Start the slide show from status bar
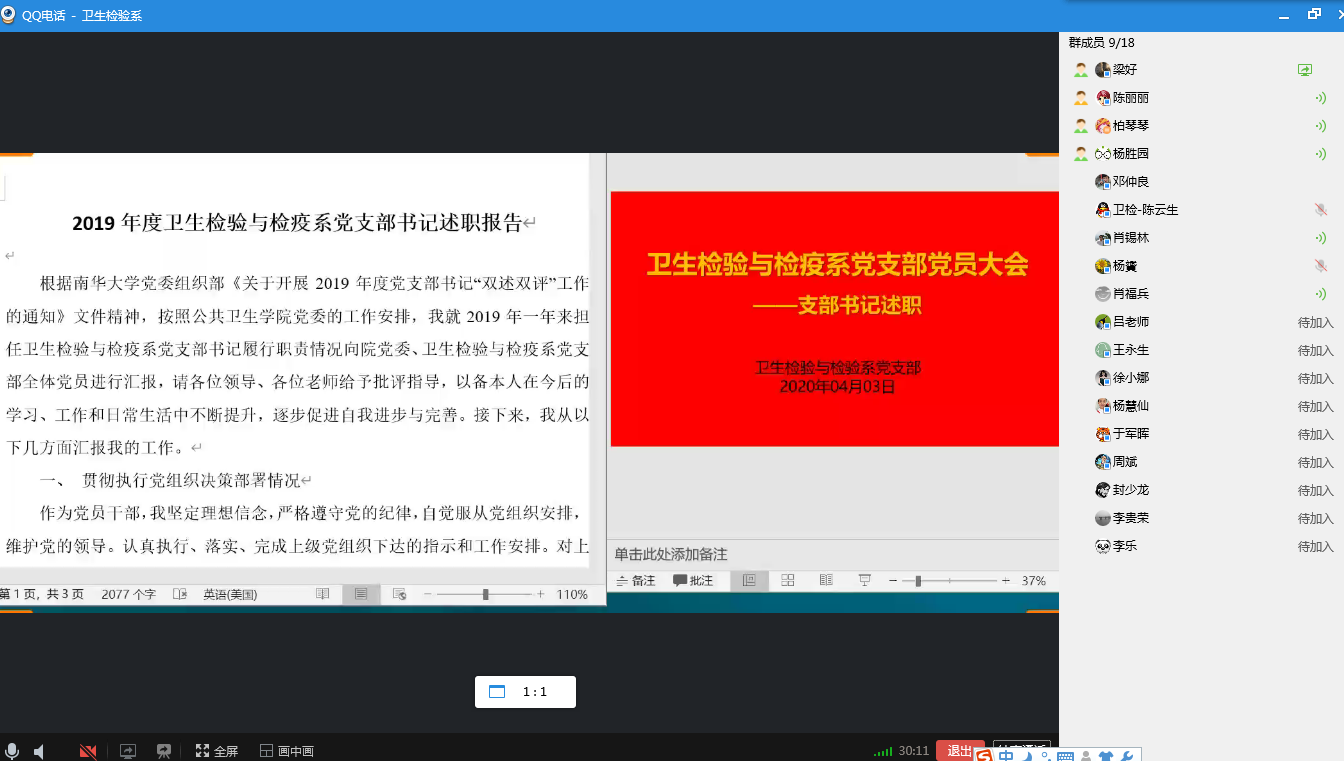This screenshot has width=1344, height=761. pos(865,581)
